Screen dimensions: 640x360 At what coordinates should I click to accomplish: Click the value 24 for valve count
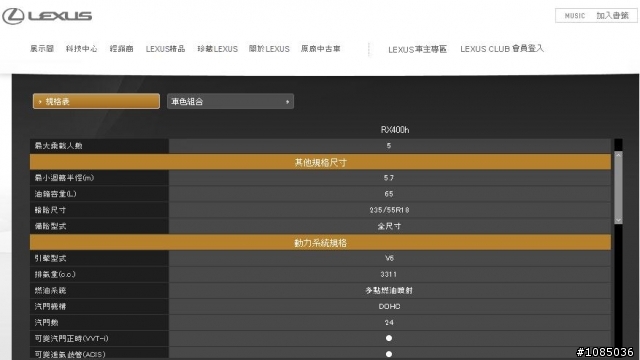[x=389, y=322]
